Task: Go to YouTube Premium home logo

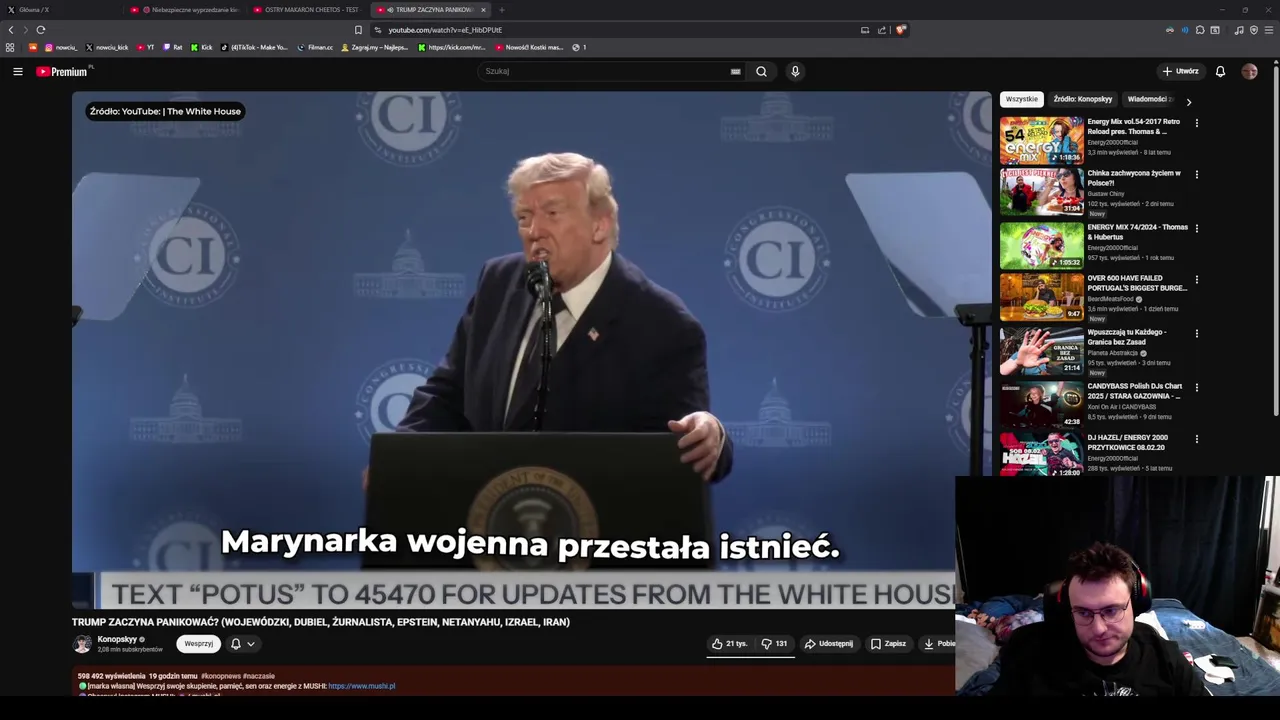Action: point(64,71)
